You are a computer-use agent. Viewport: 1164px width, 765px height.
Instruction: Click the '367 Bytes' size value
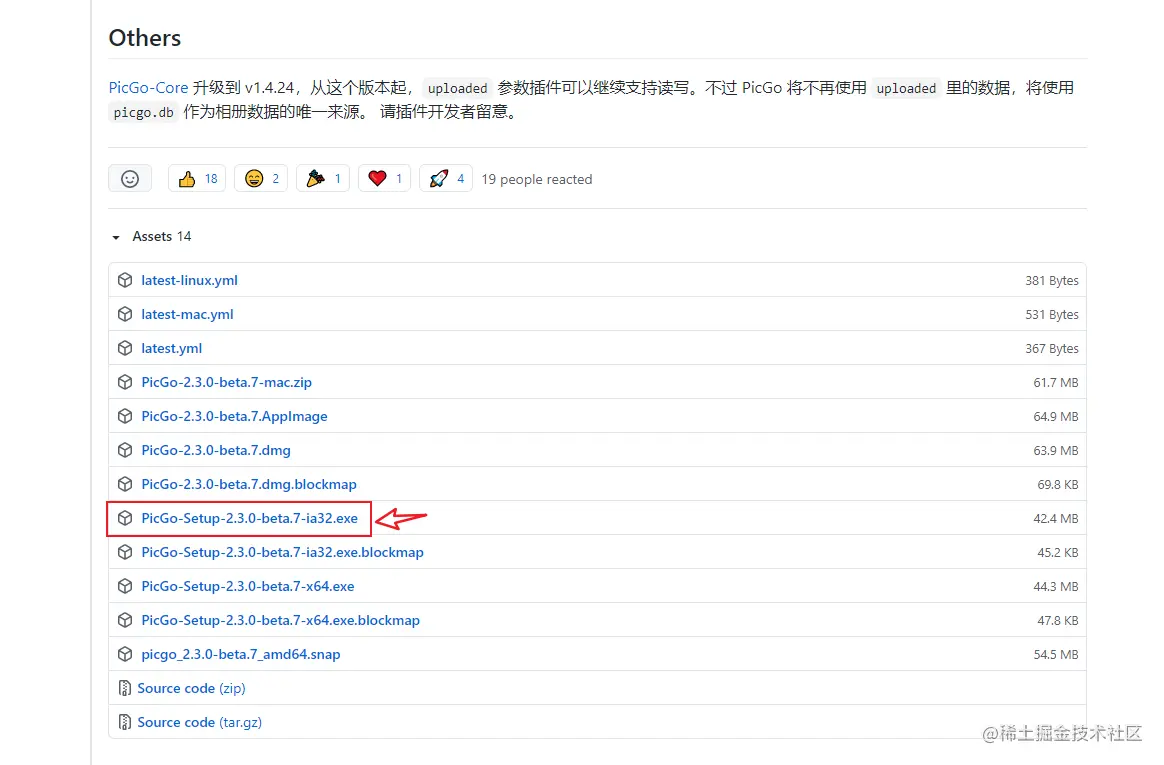point(1052,349)
